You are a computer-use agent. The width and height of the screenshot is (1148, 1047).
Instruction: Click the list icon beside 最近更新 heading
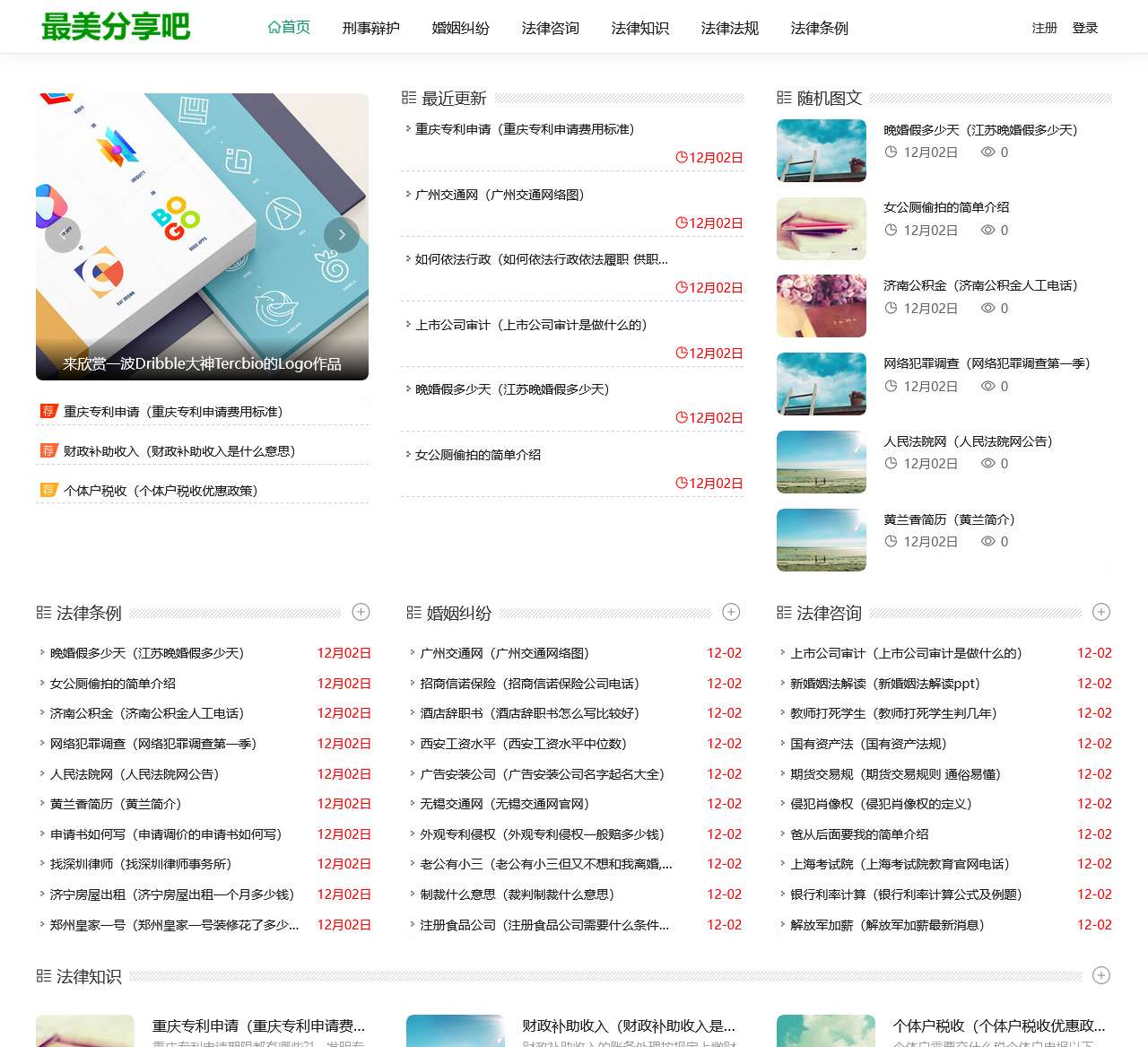(x=409, y=98)
